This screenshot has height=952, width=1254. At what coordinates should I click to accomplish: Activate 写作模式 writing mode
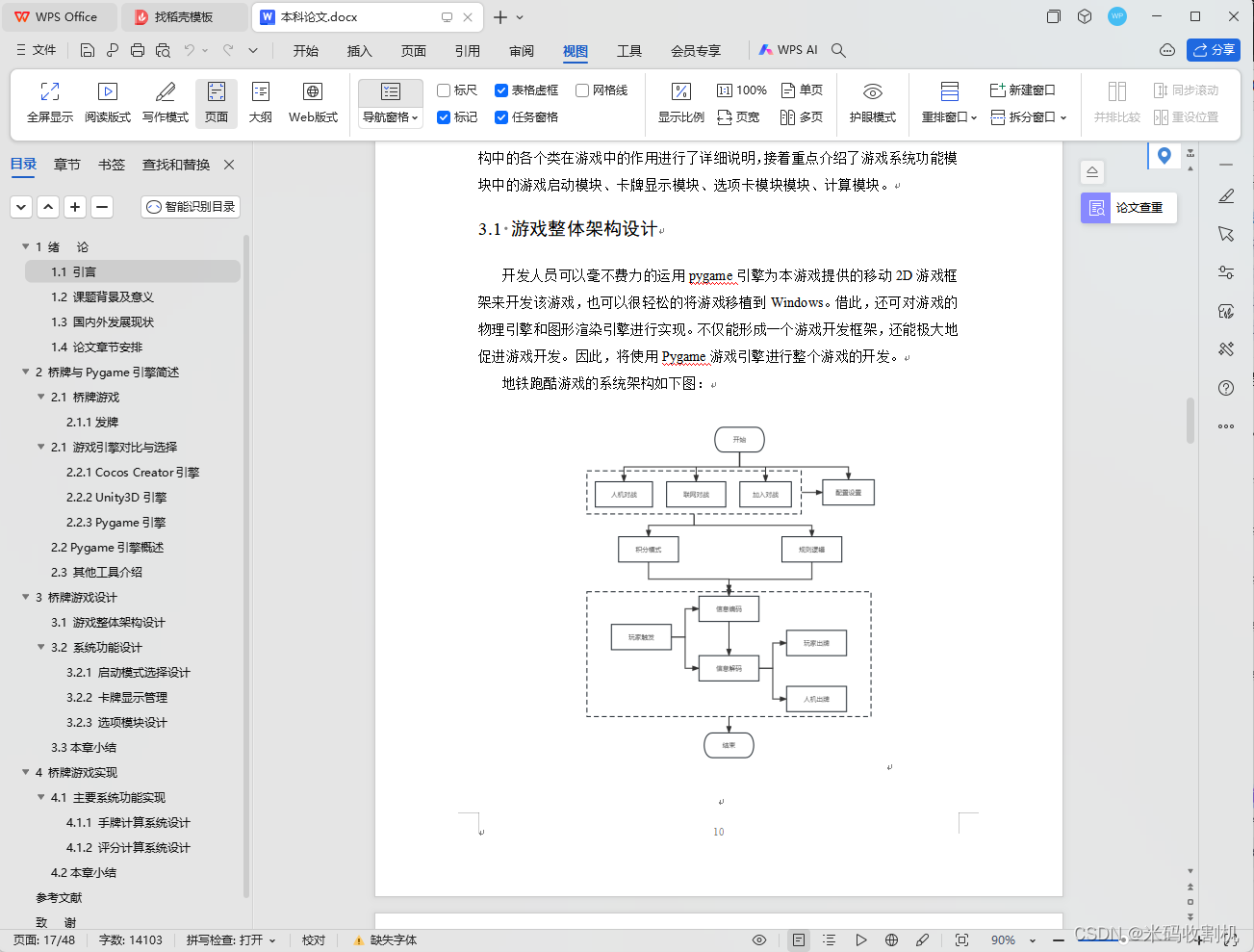[163, 103]
